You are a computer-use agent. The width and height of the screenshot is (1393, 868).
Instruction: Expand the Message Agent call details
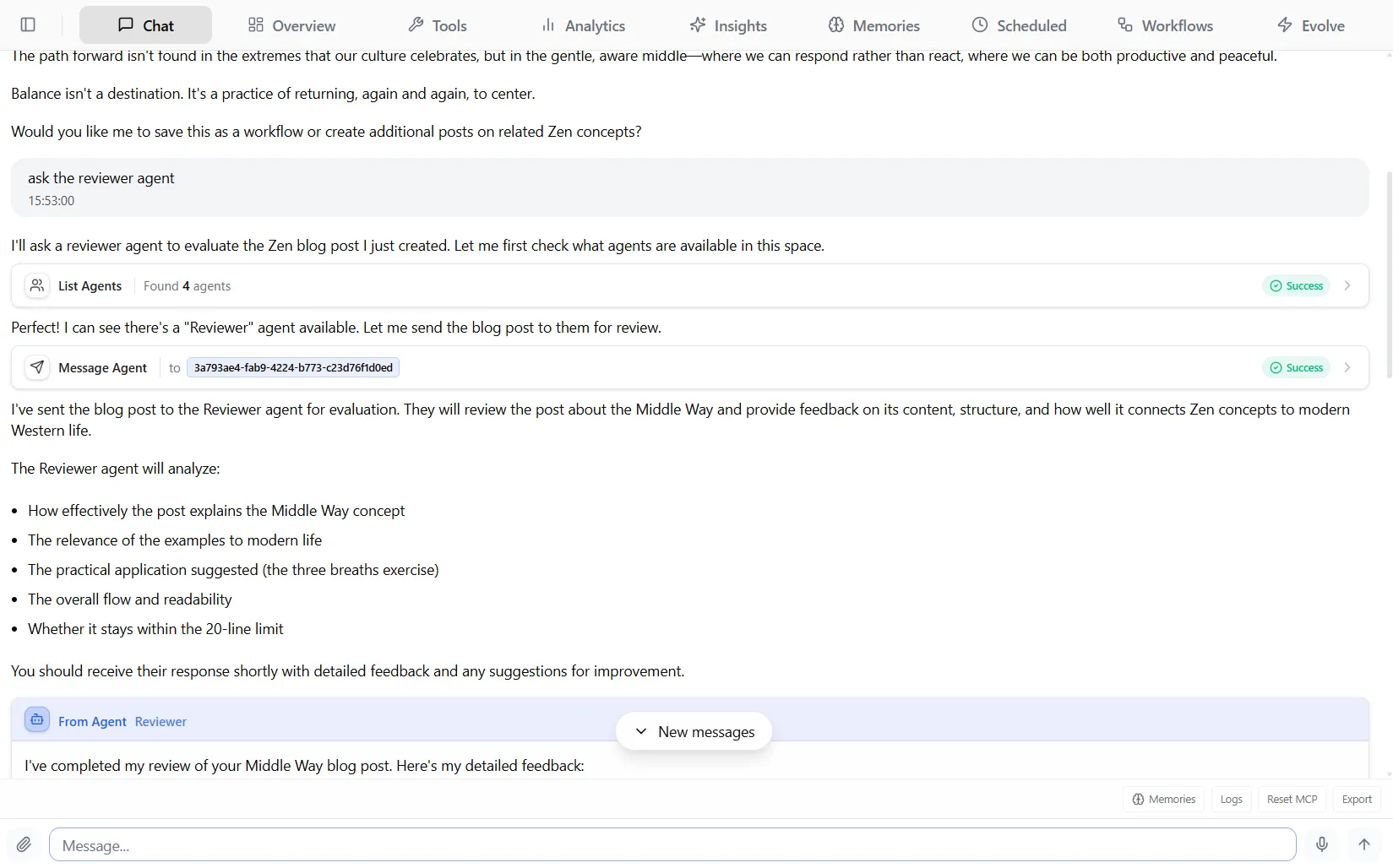pos(1347,367)
